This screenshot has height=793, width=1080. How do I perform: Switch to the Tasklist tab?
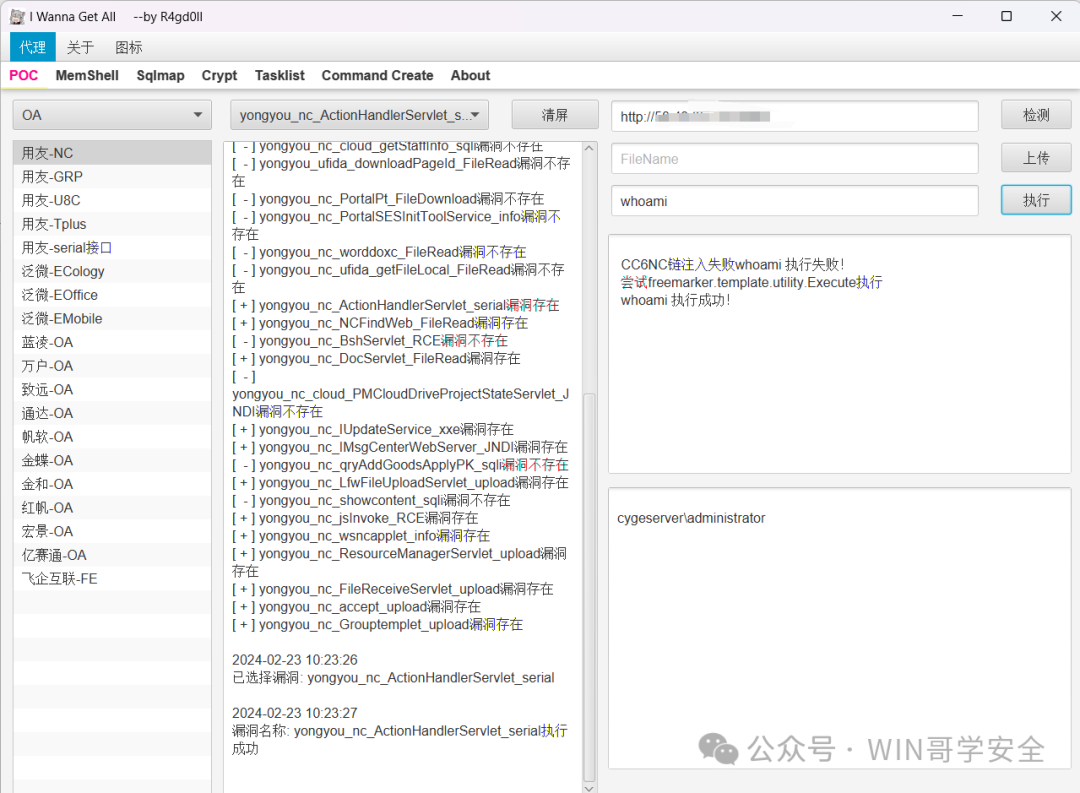pyautogui.click(x=280, y=76)
